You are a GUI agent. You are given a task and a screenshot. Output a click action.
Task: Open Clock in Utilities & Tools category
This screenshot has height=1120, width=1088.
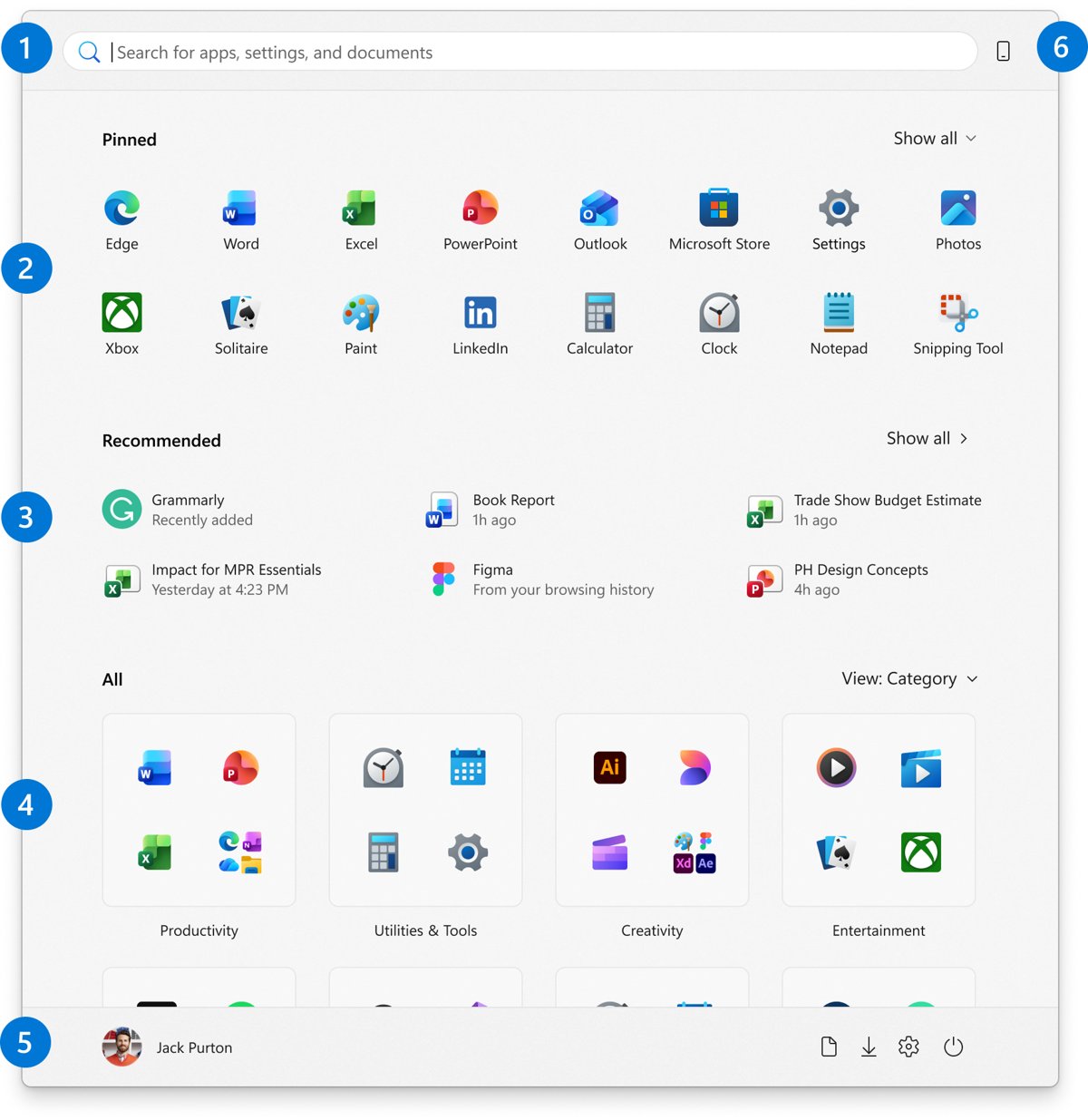pos(384,768)
